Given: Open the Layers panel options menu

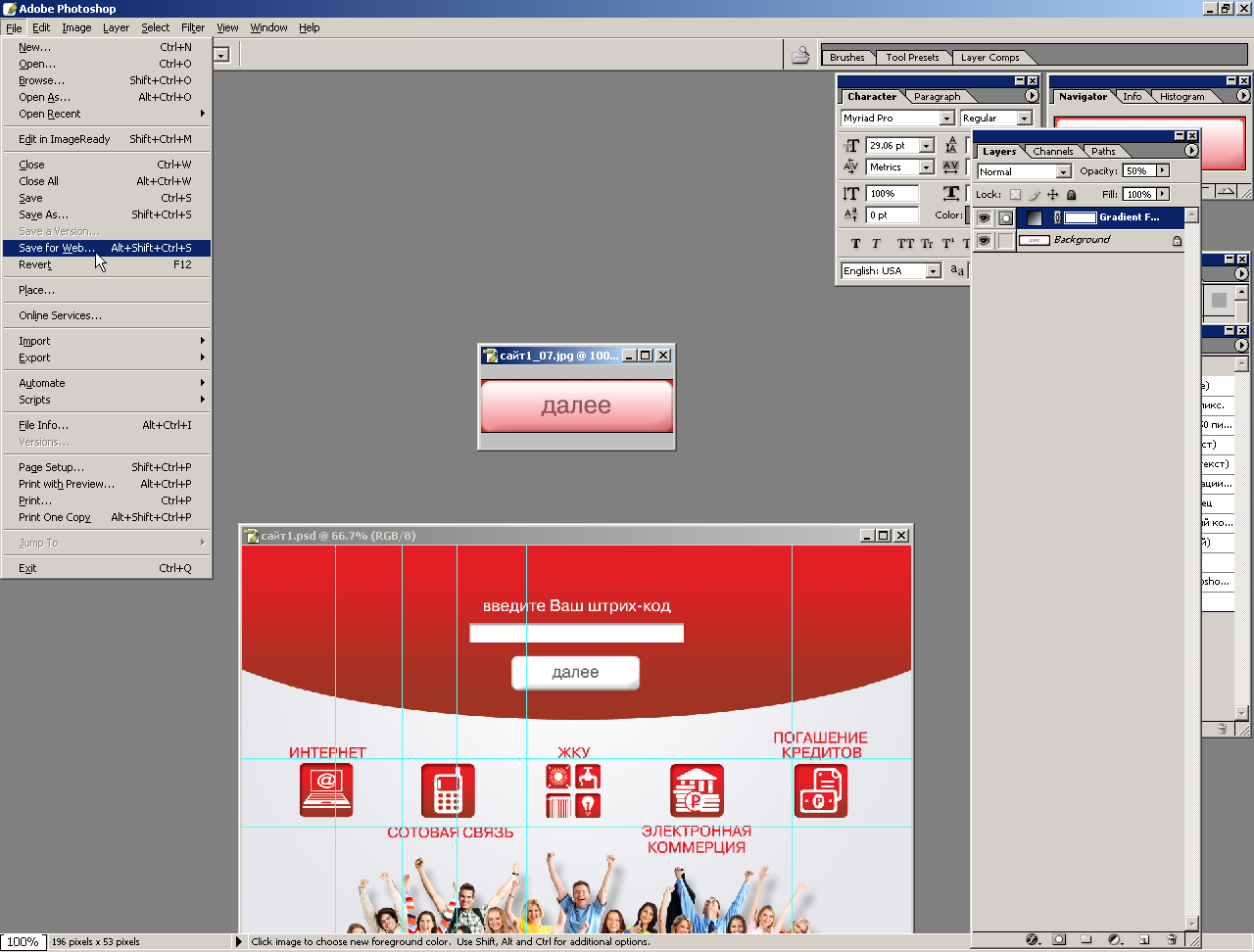Looking at the screenshot, I should 1191,151.
